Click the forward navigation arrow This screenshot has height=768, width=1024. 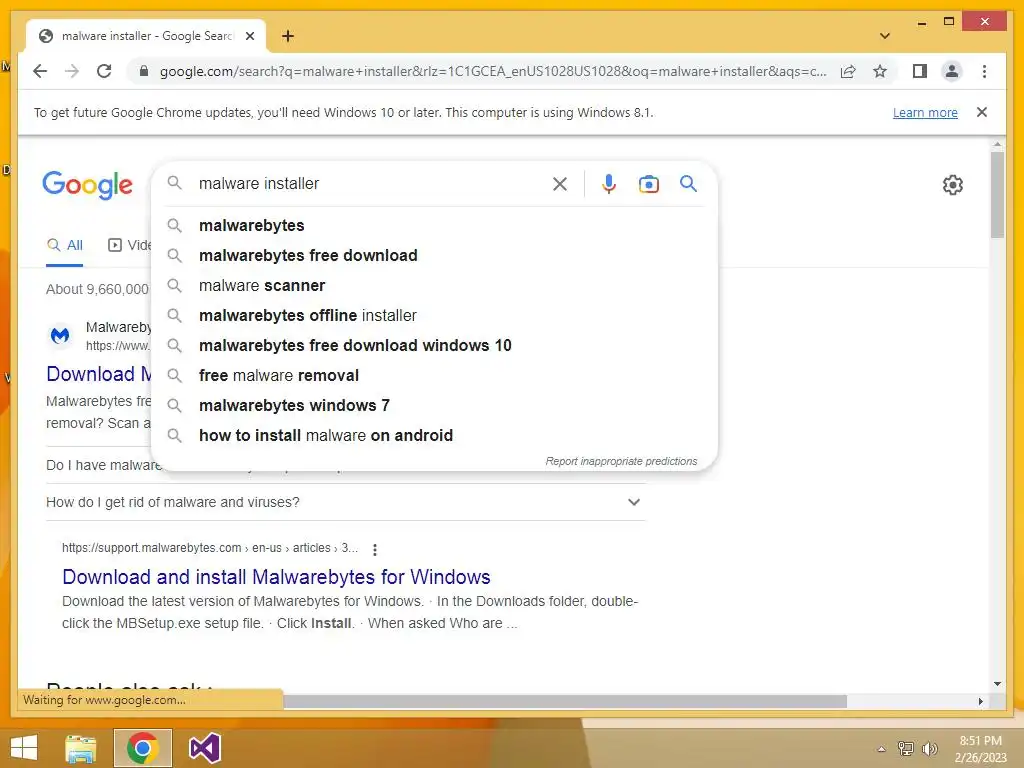(72, 71)
